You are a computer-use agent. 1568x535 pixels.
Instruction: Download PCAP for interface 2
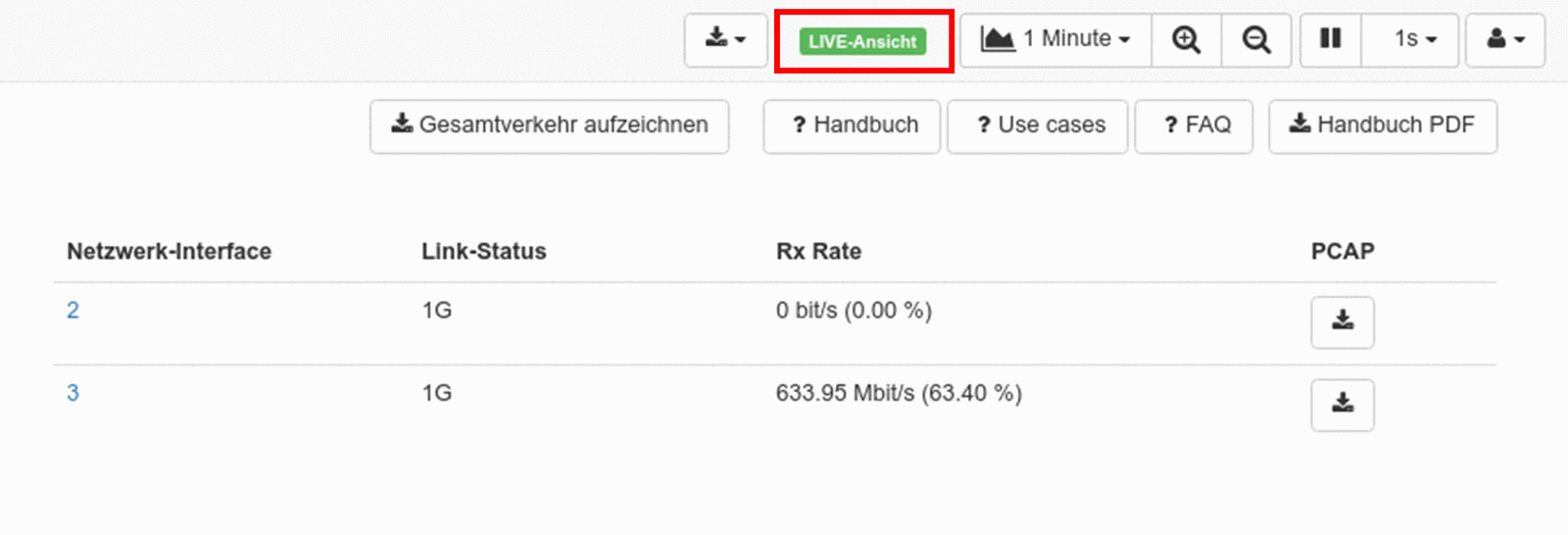[x=1343, y=321]
